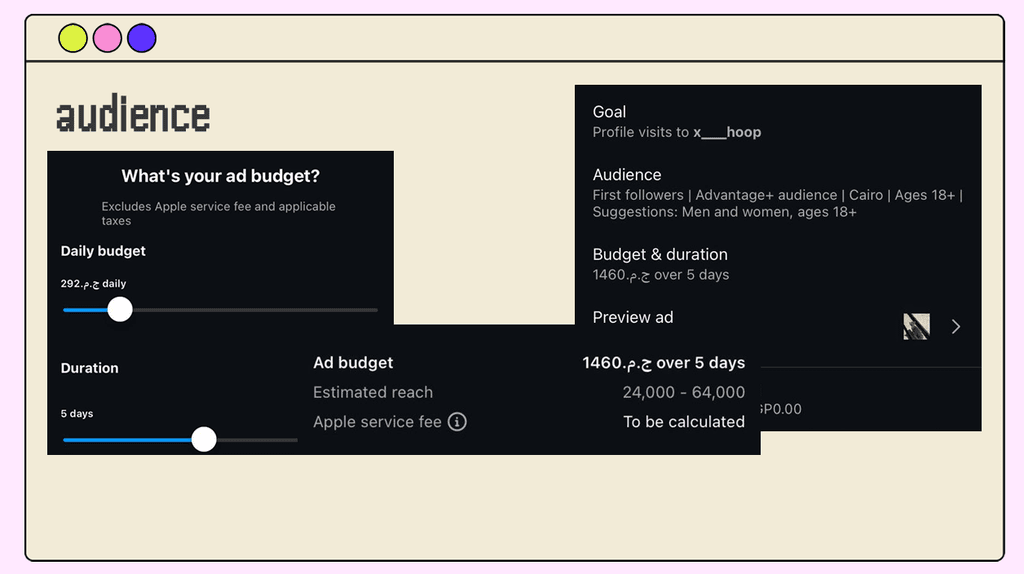Click the 'What's your ad budget?' title
This screenshot has width=1024, height=574.
point(220,176)
